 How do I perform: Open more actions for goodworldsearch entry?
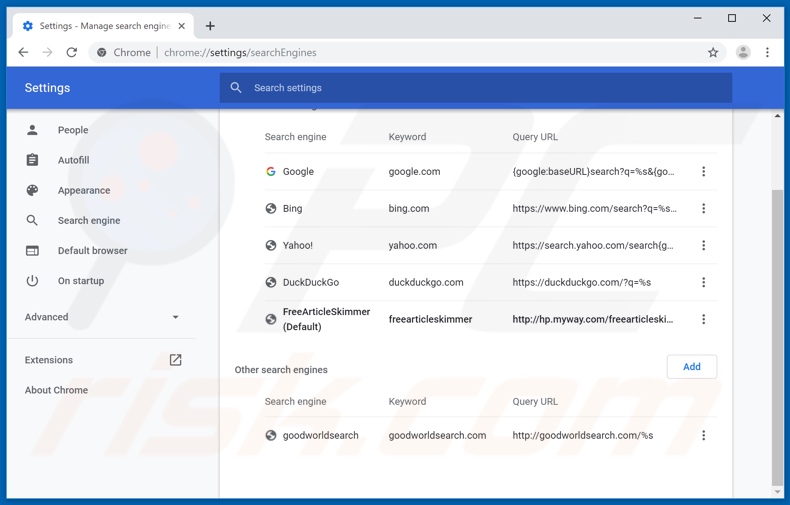point(703,436)
